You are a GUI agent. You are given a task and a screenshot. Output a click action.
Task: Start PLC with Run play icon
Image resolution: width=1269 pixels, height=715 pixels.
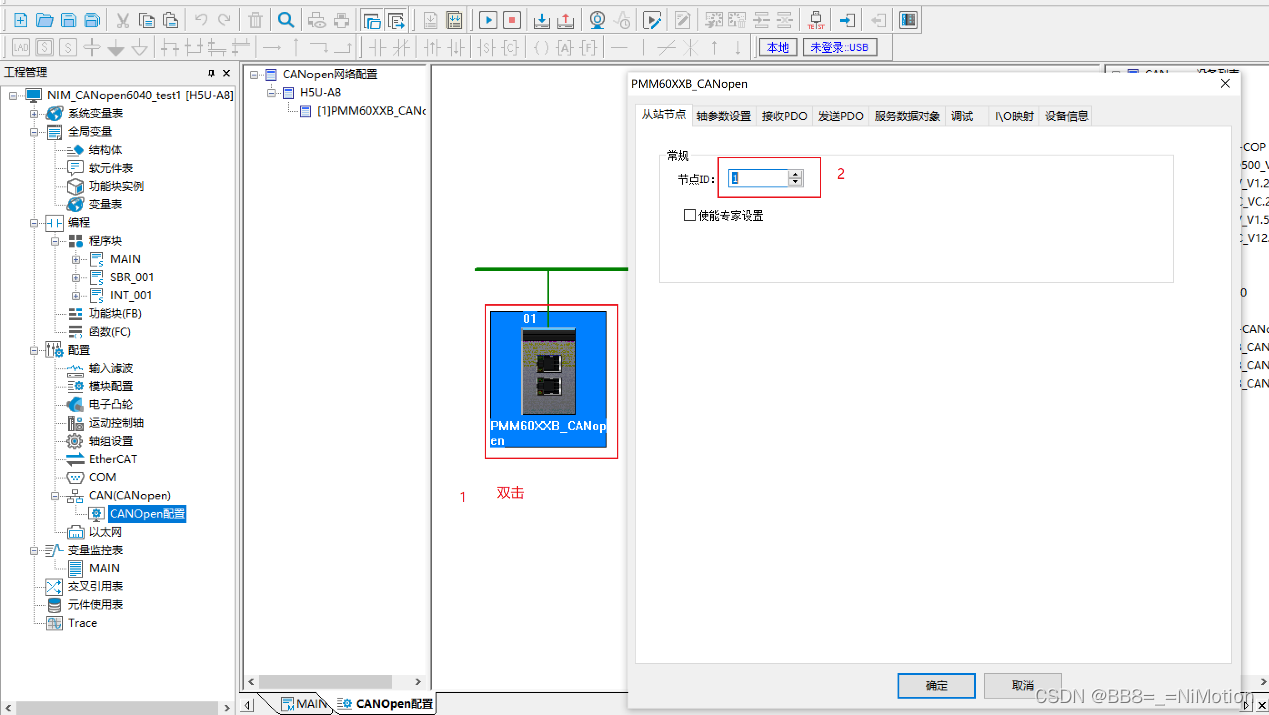pyautogui.click(x=488, y=20)
